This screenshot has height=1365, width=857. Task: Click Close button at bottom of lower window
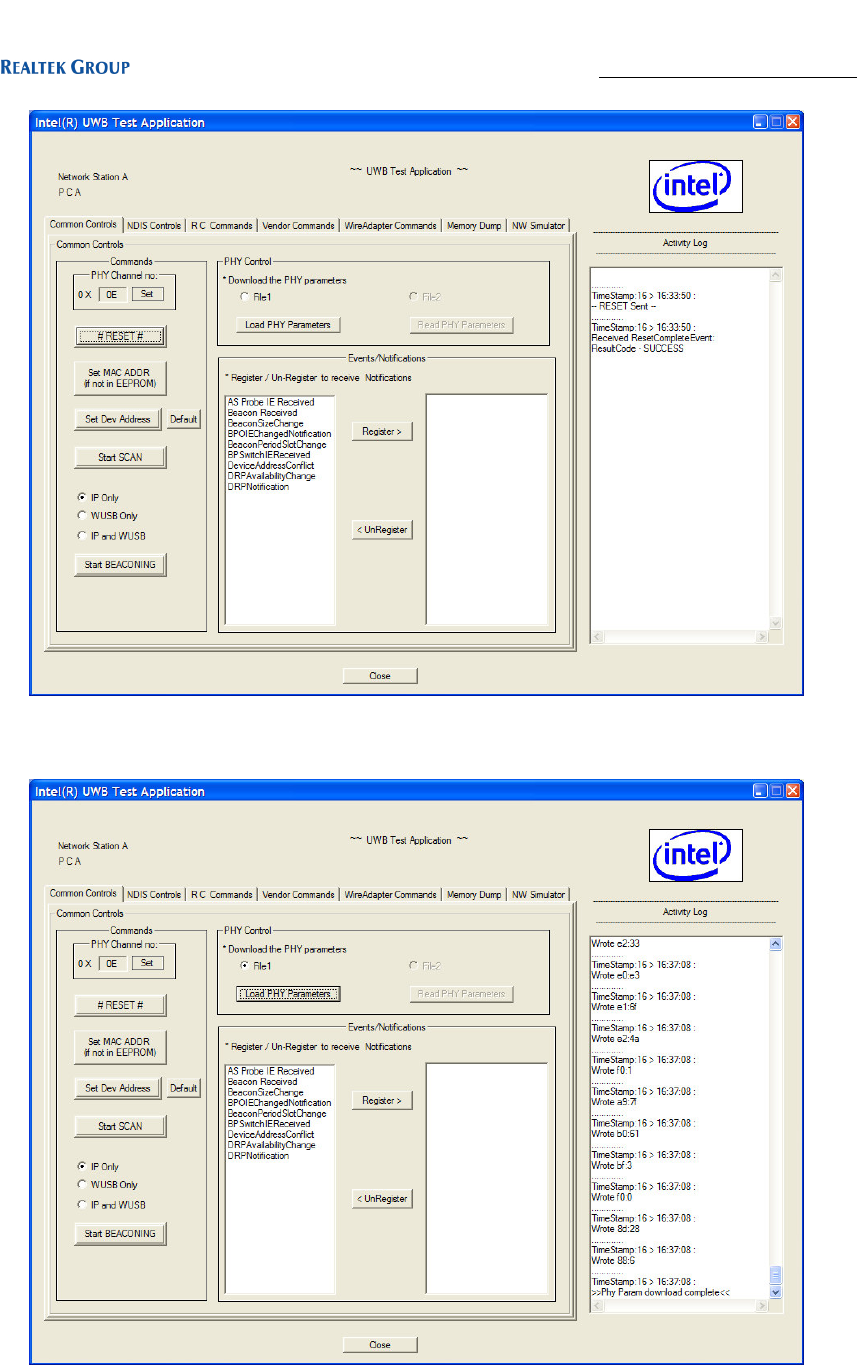[x=380, y=1344]
